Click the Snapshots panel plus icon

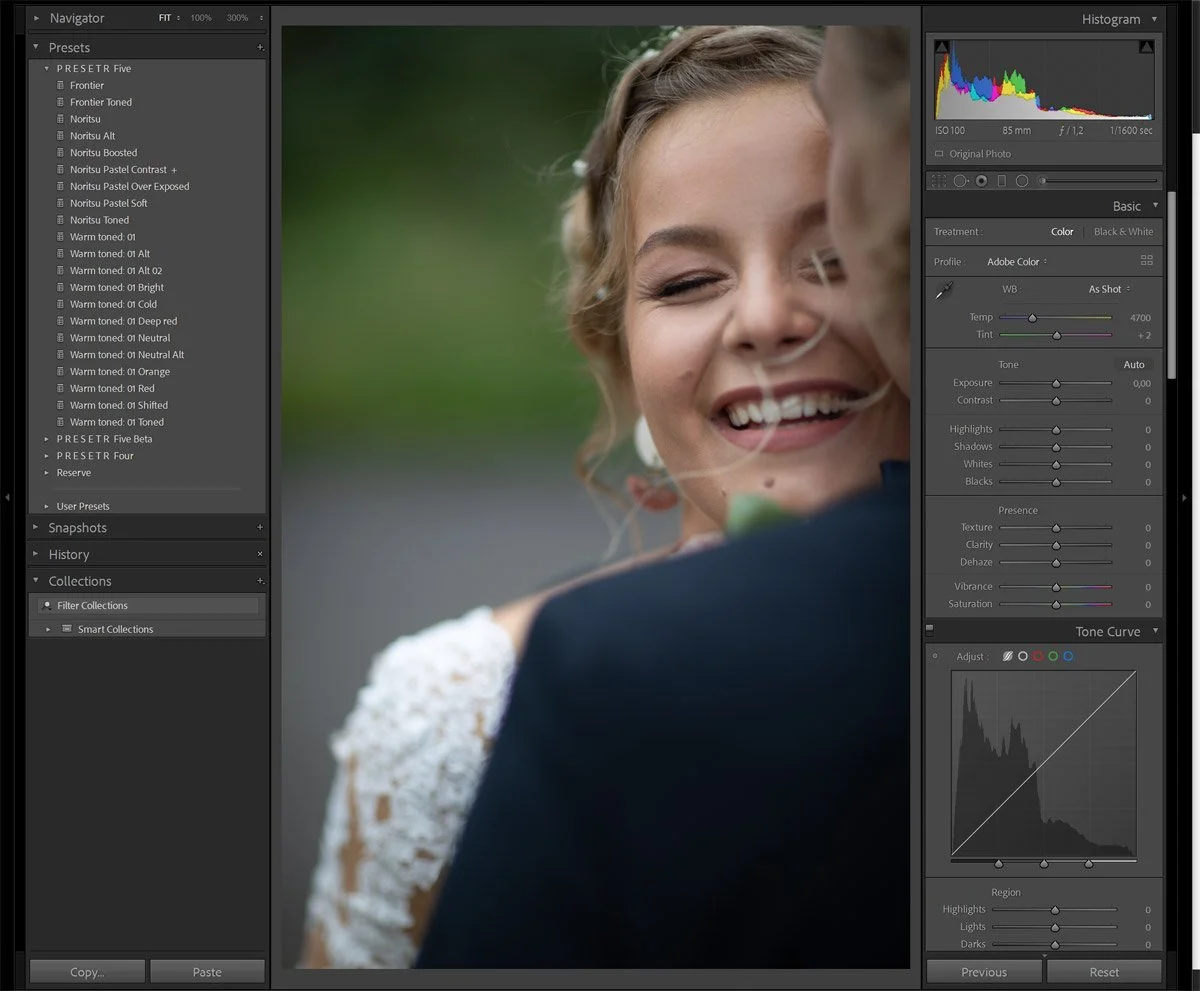[260, 527]
